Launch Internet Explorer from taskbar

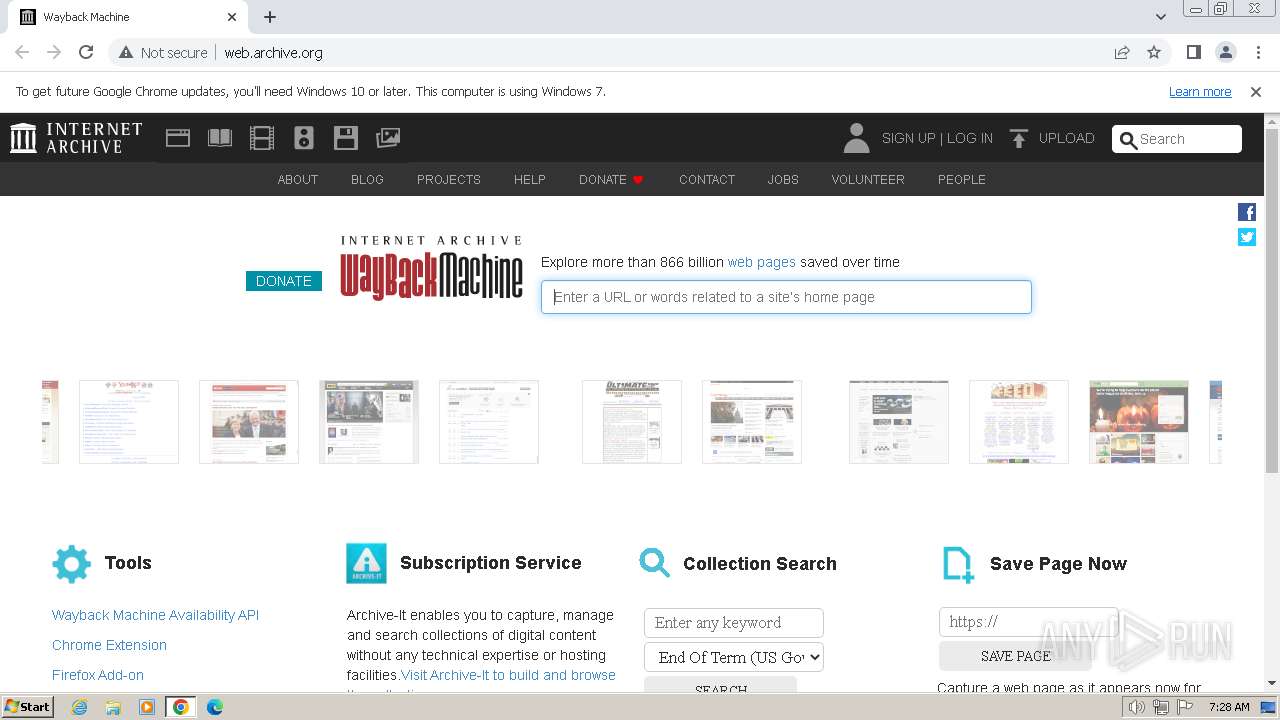tap(80, 707)
